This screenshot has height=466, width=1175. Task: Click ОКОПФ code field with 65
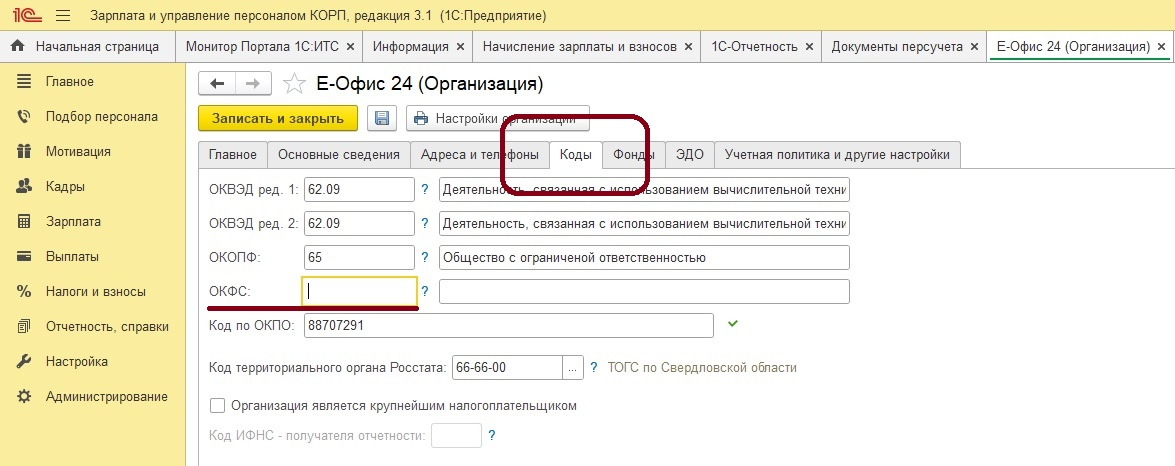pyautogui.click(x=359, y=258)
